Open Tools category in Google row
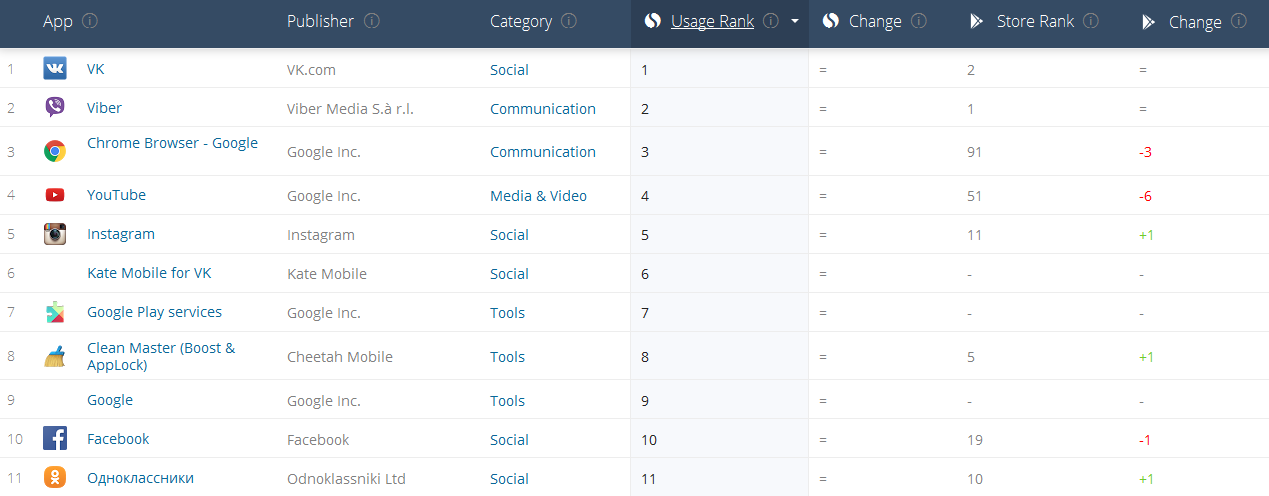 (x=507, y=401)
